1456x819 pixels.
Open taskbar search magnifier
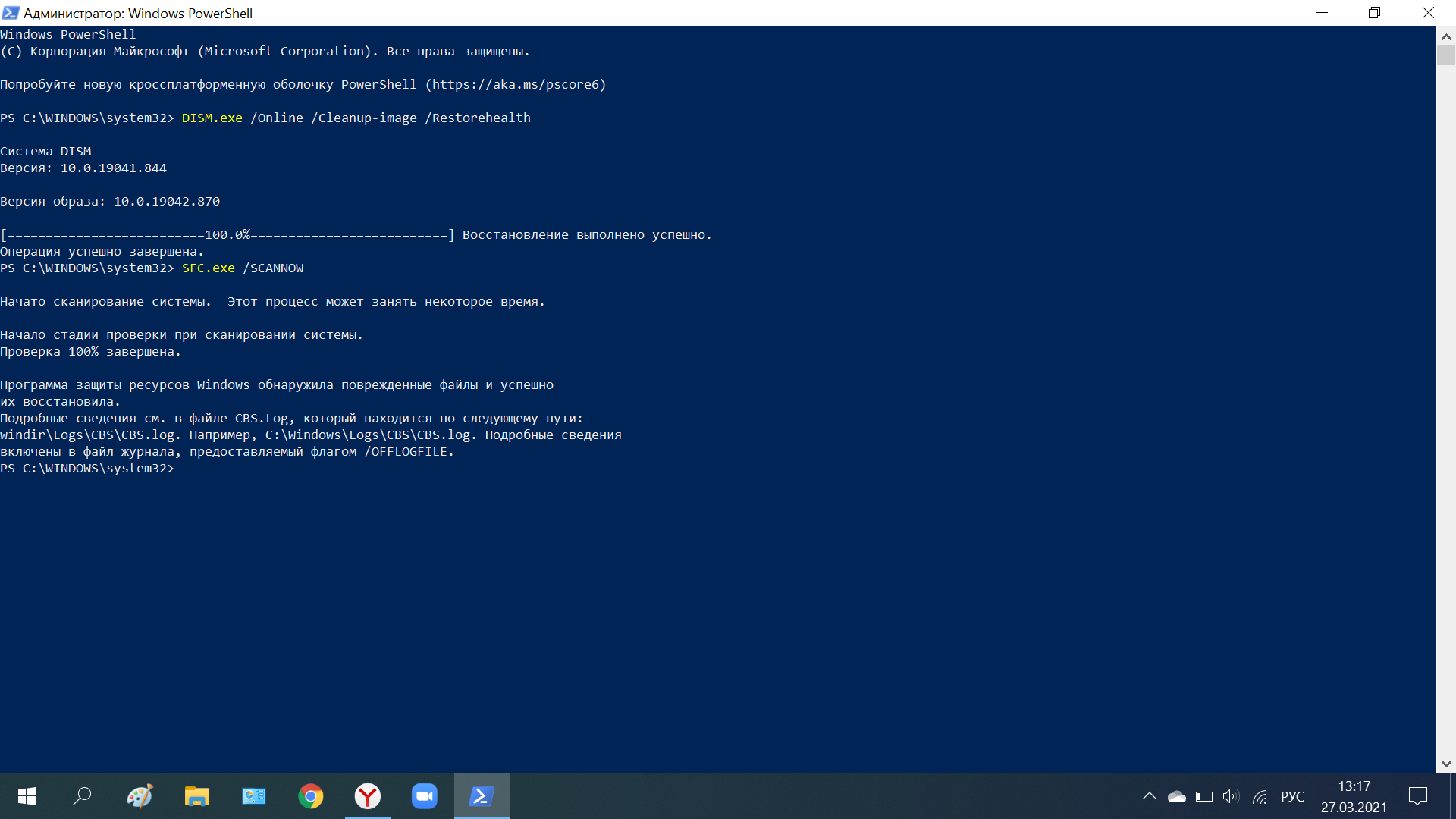click(82, 796)
